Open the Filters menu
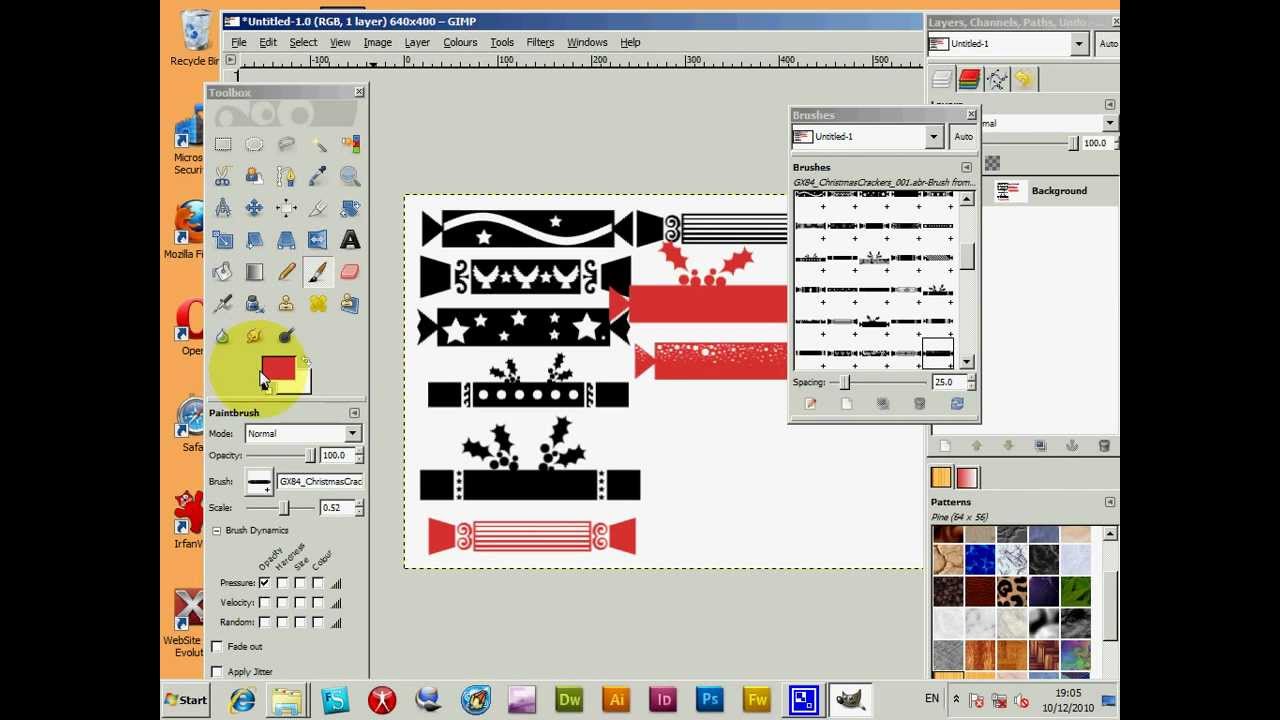This screenshot has height=720, width=1280. (x=540, y=42)
